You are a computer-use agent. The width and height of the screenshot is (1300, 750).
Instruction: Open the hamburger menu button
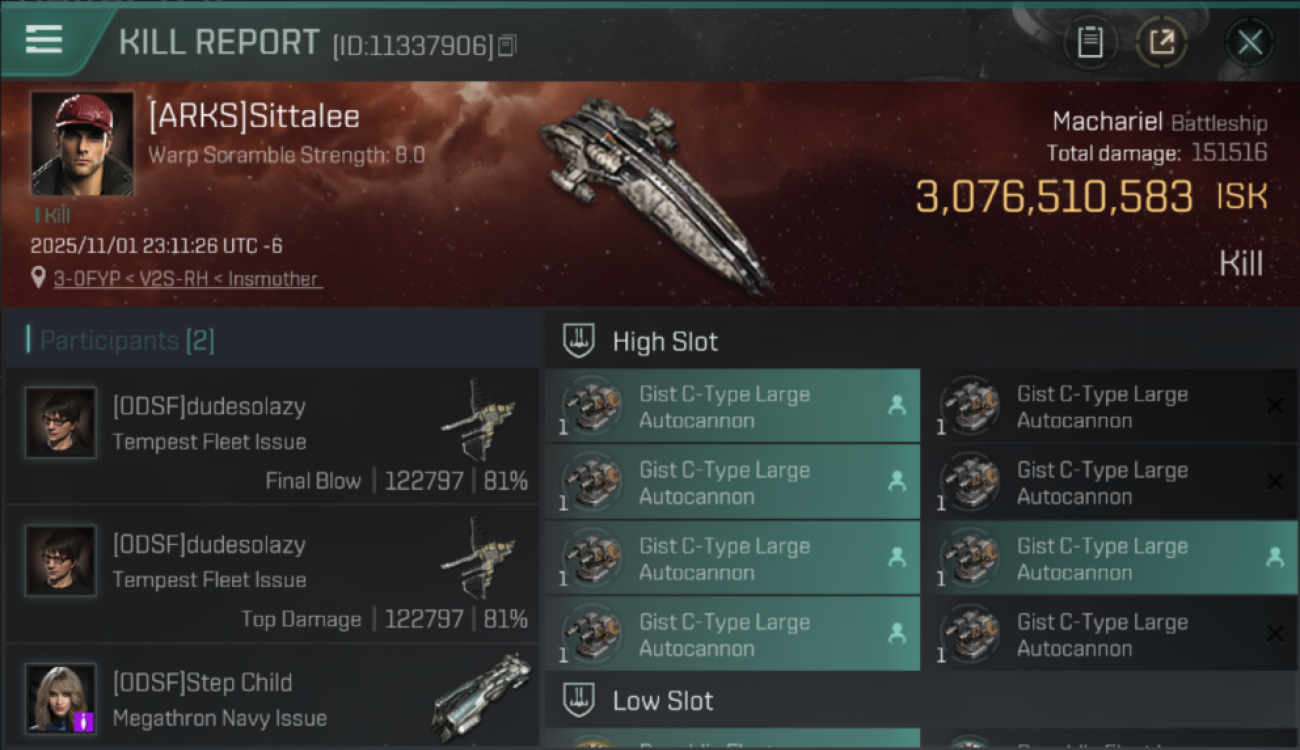44,40
